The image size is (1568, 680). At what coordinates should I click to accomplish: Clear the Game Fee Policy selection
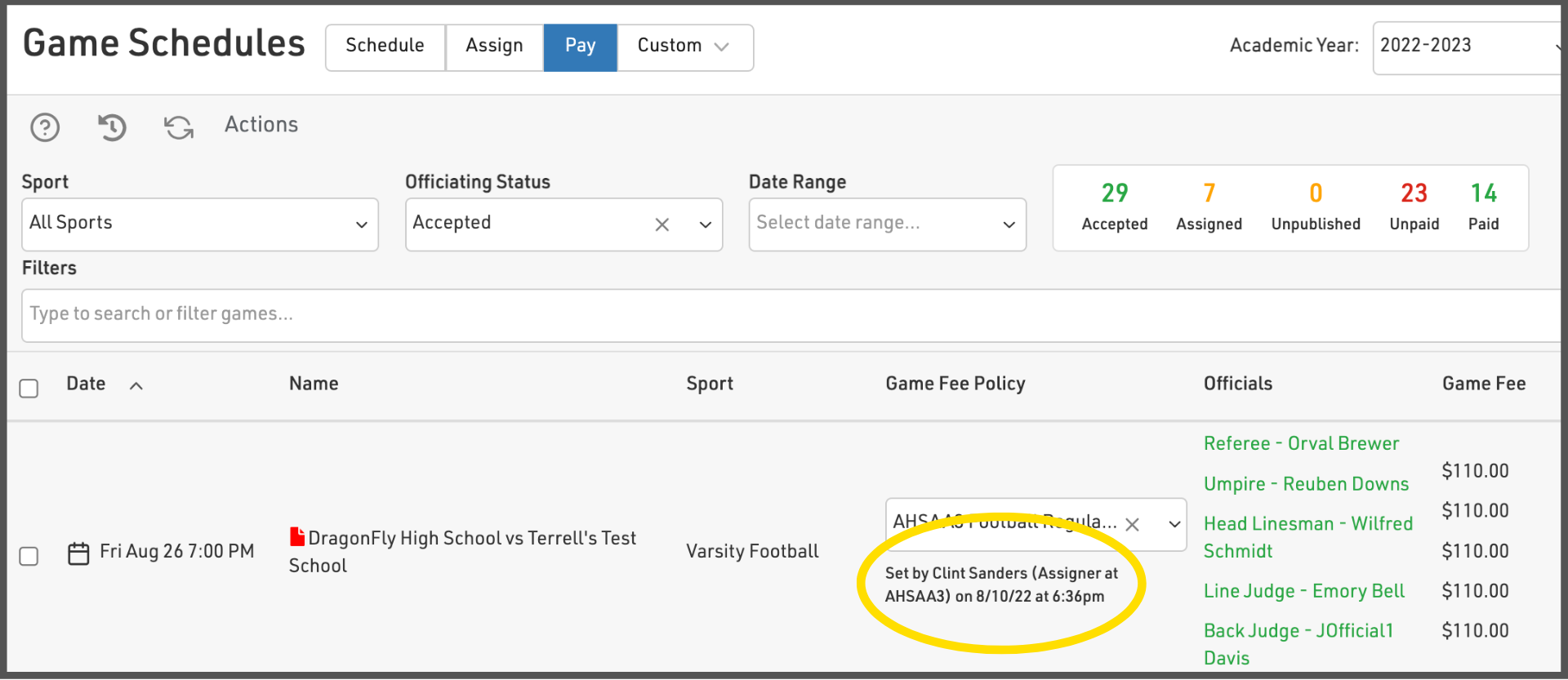(x=1132, y=524)
